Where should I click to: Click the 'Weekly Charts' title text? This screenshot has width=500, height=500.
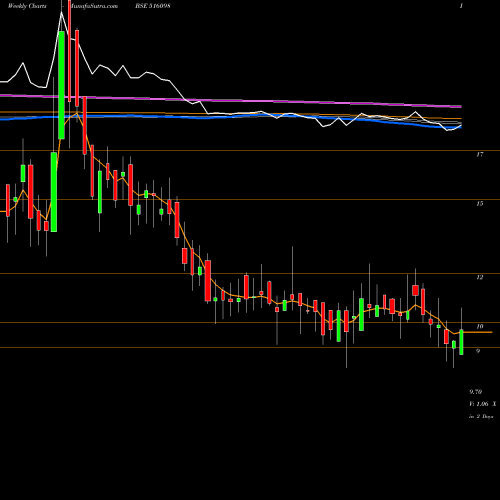27,6
